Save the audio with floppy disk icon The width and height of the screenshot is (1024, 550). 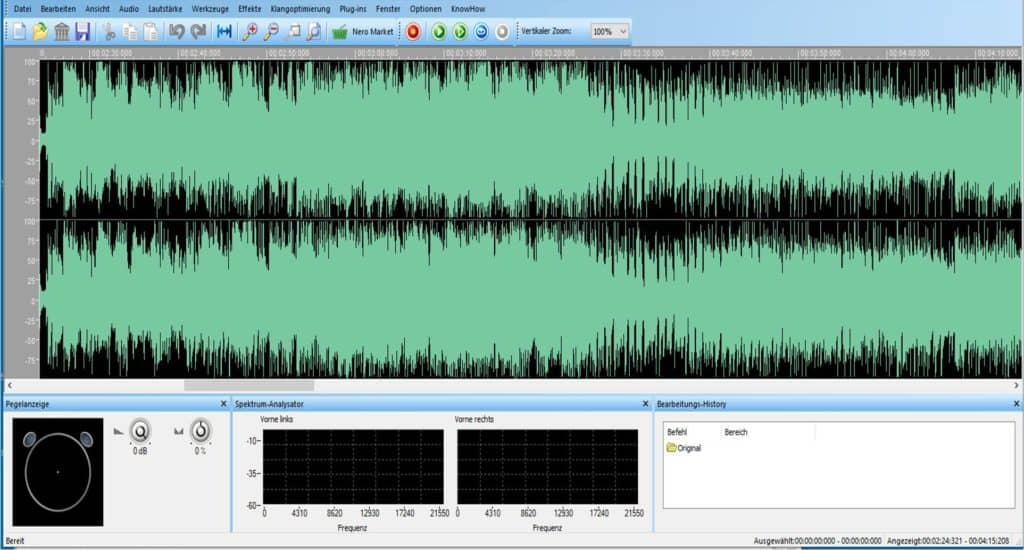[83, 32]
